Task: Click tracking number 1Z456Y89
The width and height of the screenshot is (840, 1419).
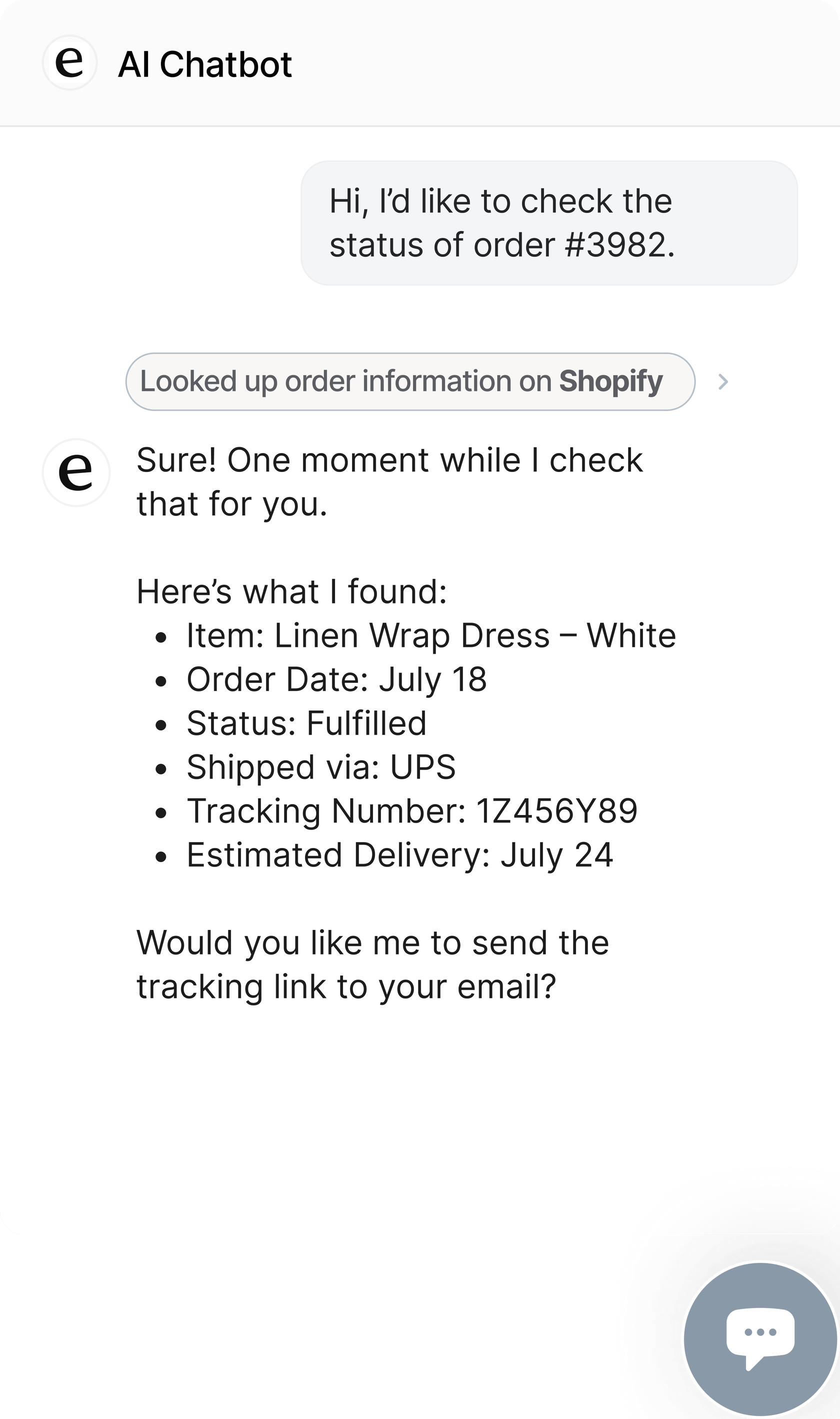Action: click(x=556, y=811)
